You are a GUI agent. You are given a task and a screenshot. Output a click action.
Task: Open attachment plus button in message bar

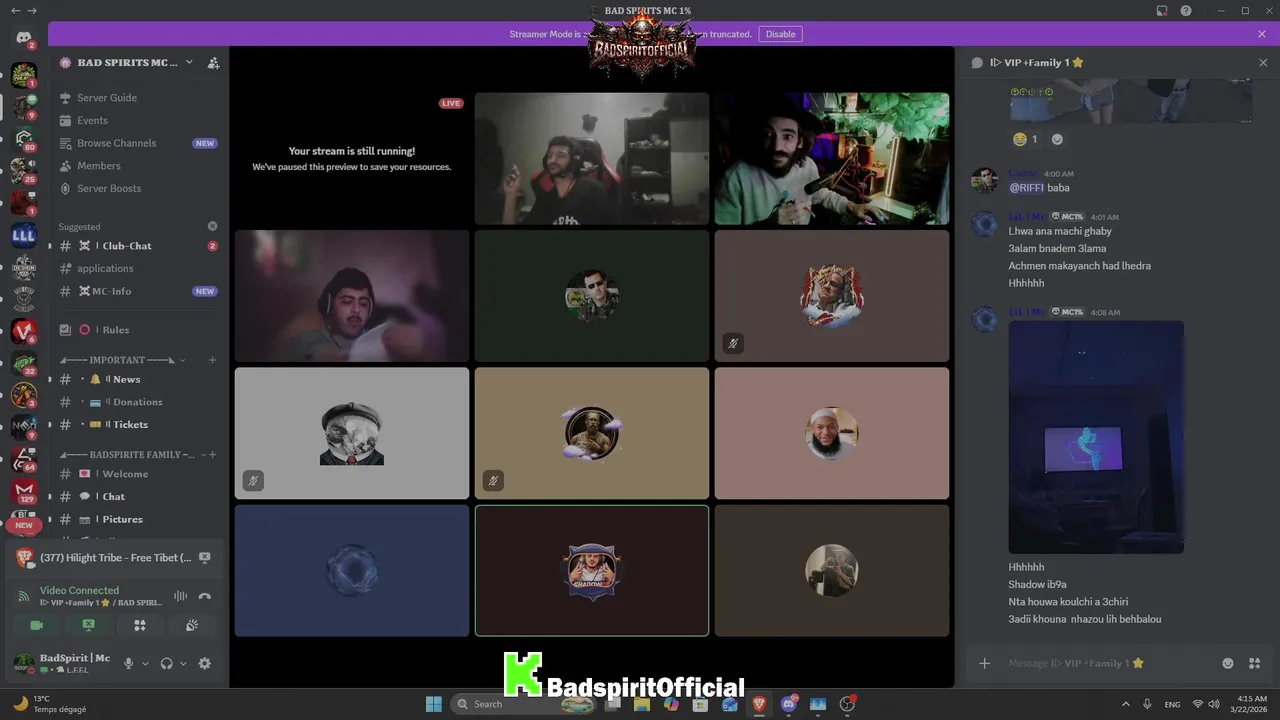coord(984,663)
